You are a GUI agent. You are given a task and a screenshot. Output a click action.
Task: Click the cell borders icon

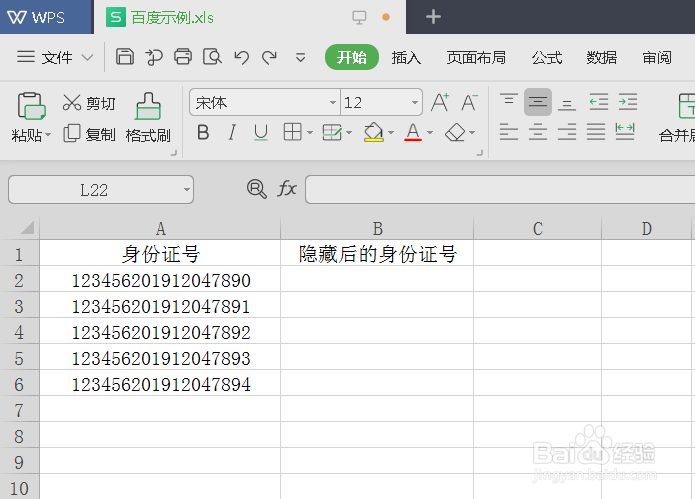[x=292, y=132]
